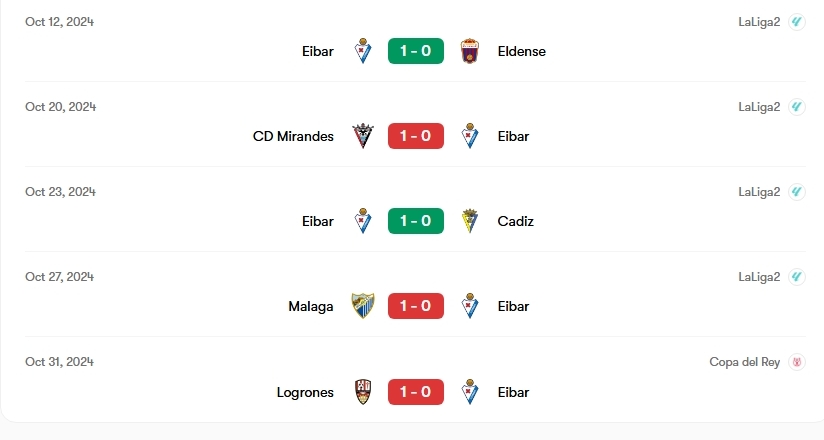The image size is (824, 440).
Task: Select the Malaga team name
Action: tap(311, 306)
